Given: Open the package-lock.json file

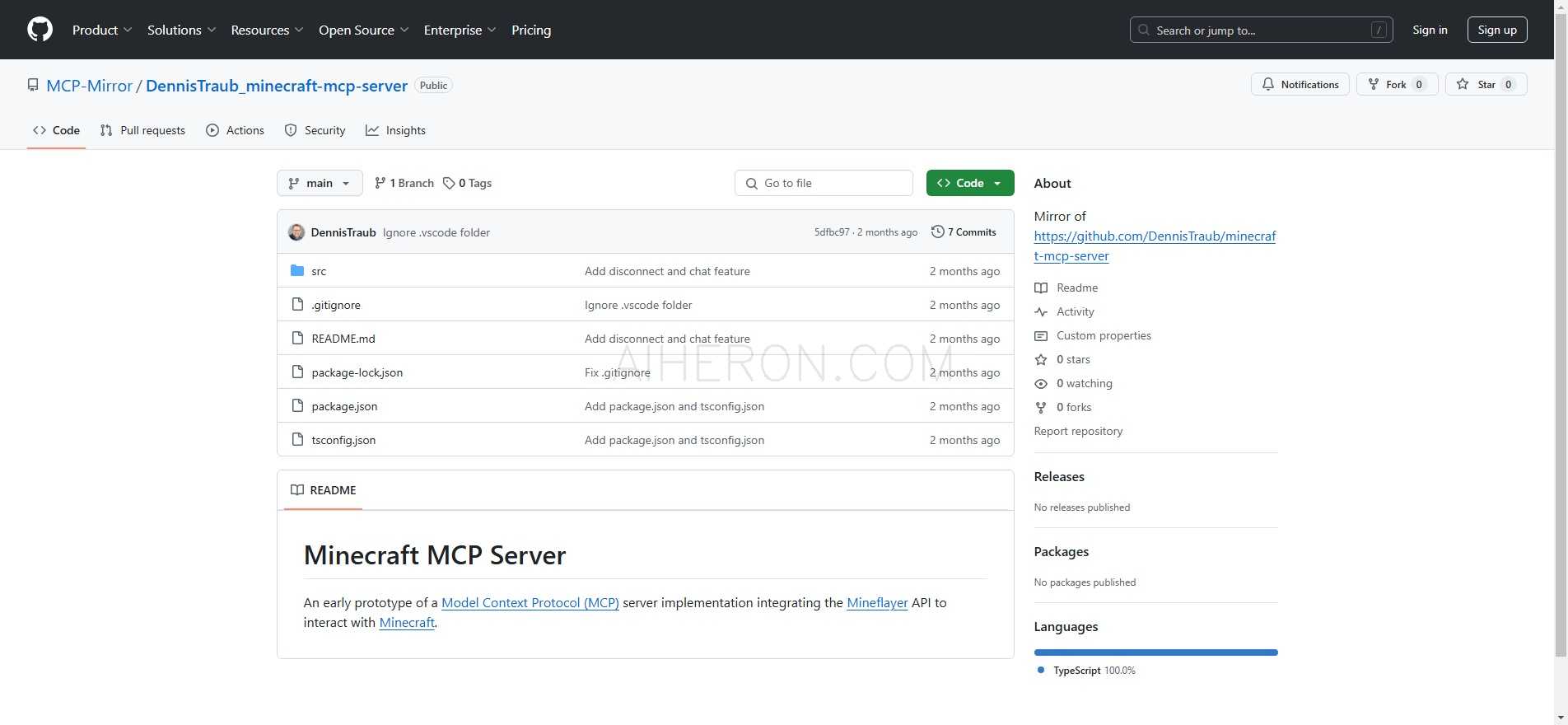Looking at the screenshot, I should [x=357, y=372].
